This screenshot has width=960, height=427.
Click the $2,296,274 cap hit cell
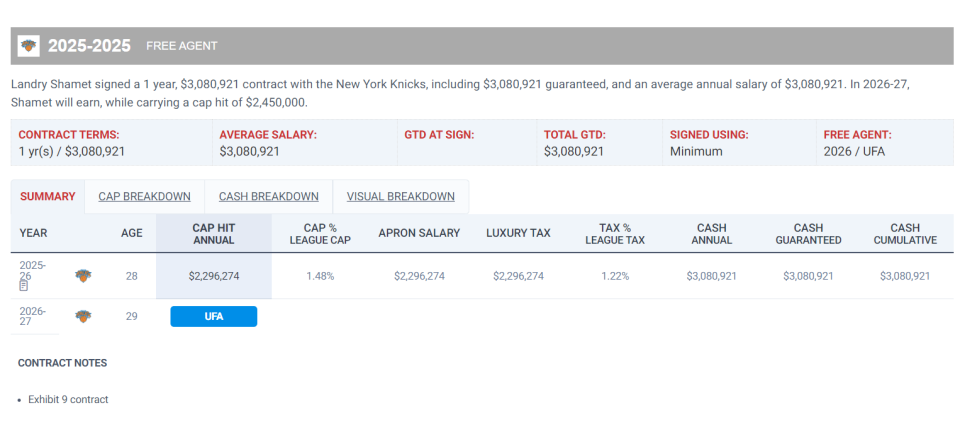[214, 276]
